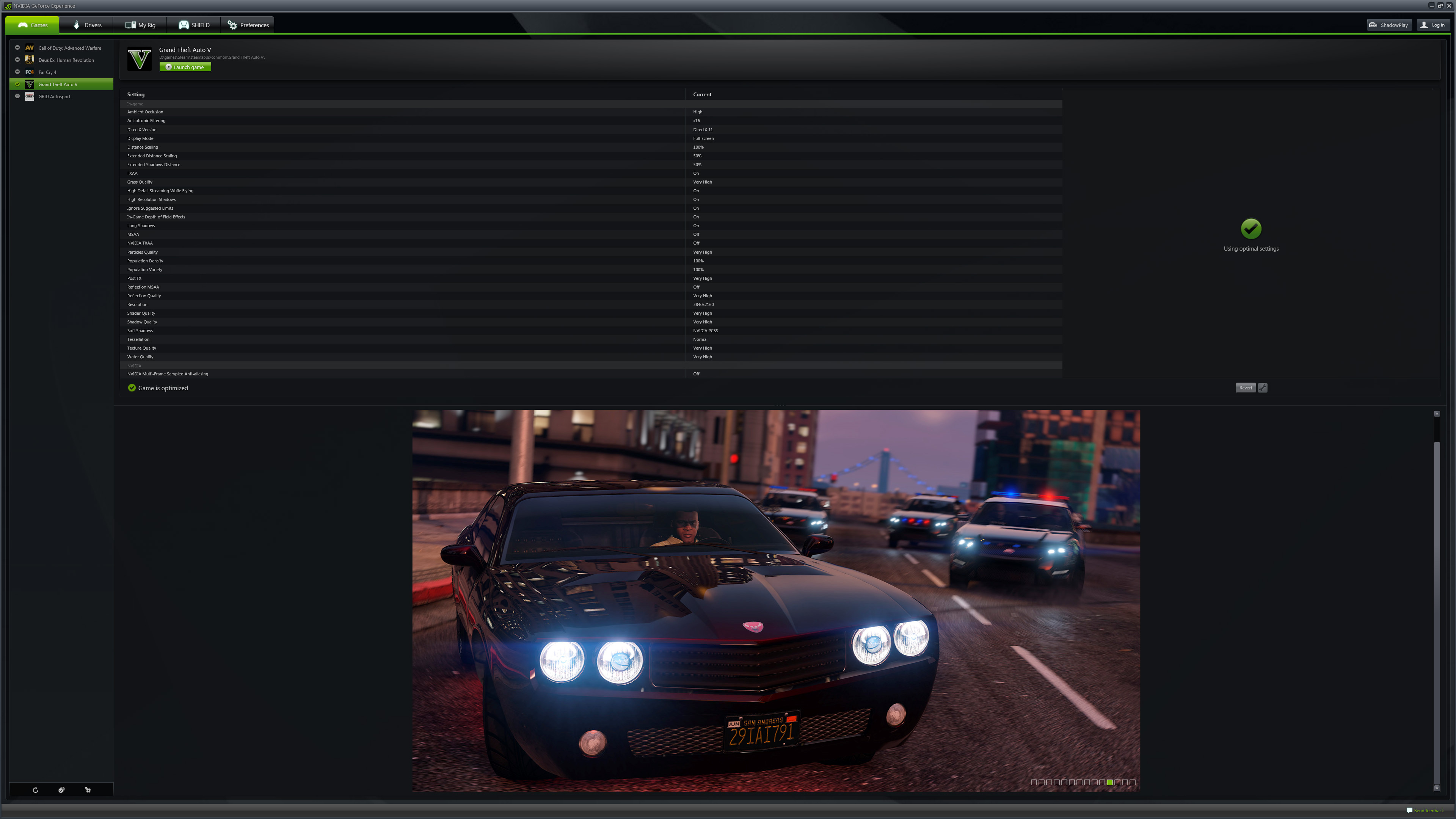This screenshot has width=1456, height=819.
Task: Click the scrollbar up arrow
Action: [x=1437, y=414]
